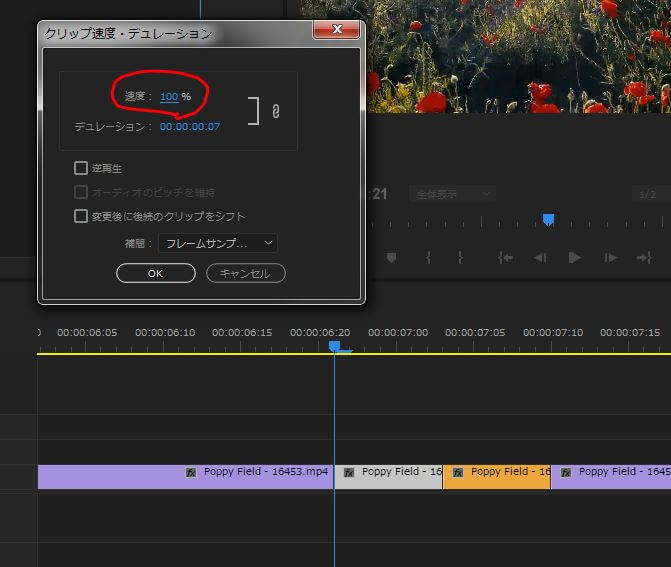
Task: Click the デュレーション timecode value
Action: (x=190, y=127)
